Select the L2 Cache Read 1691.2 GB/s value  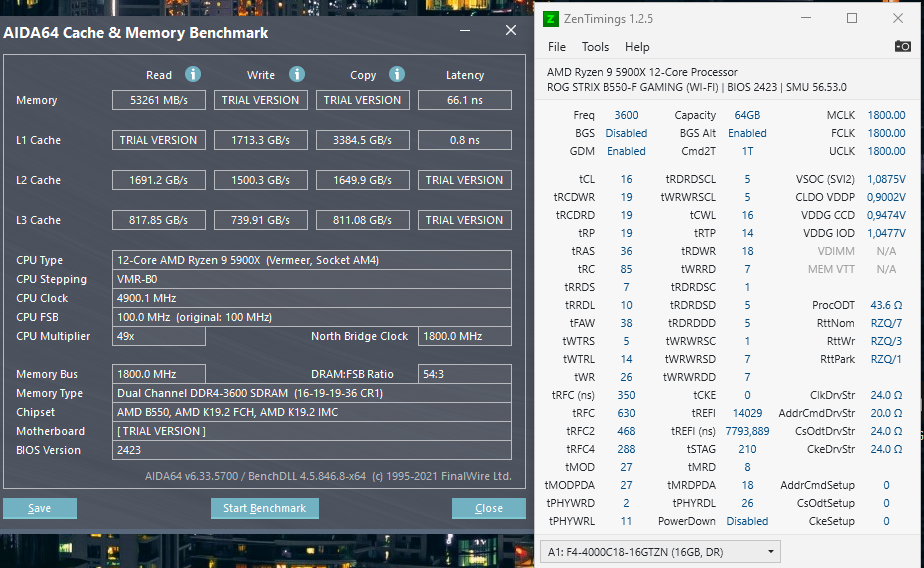coord(159,180)
